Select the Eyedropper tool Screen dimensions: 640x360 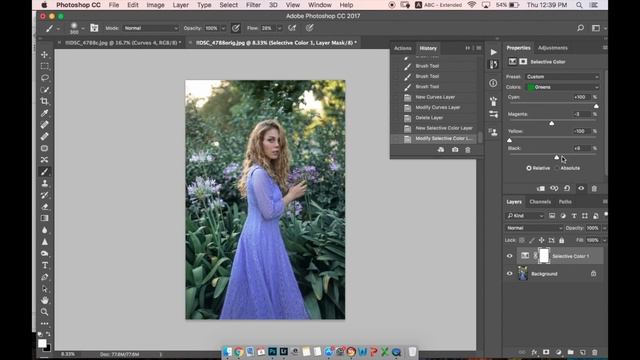tap(45, 113)
